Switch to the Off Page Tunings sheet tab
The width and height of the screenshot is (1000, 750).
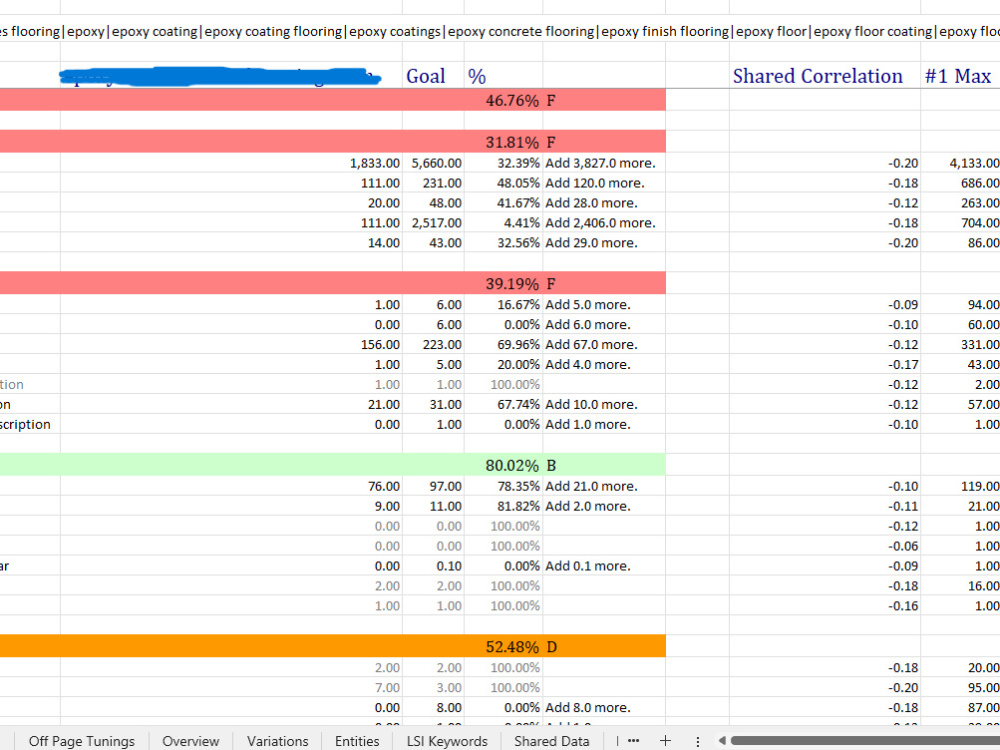point(82,741)
